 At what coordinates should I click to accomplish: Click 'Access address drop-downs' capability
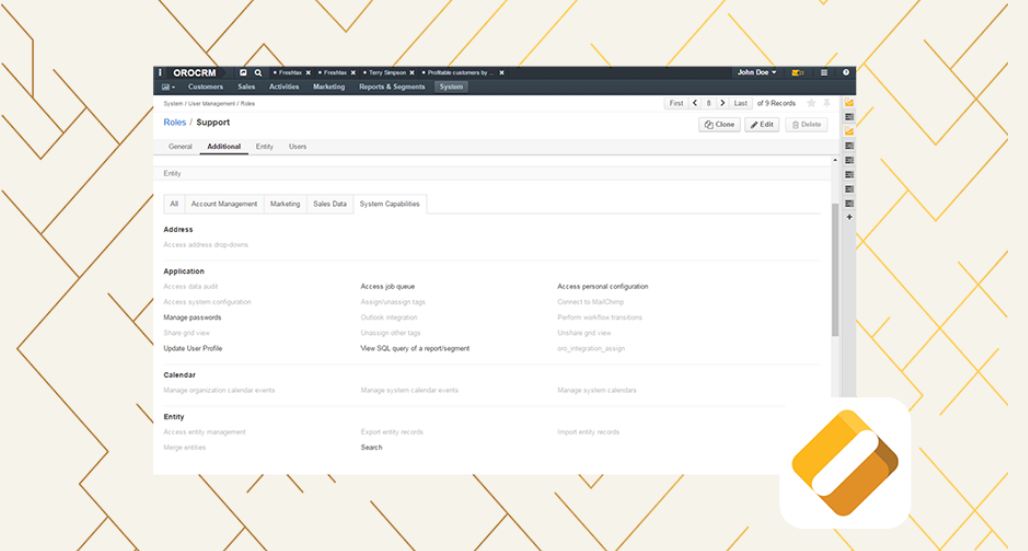(x=205, y=245)
